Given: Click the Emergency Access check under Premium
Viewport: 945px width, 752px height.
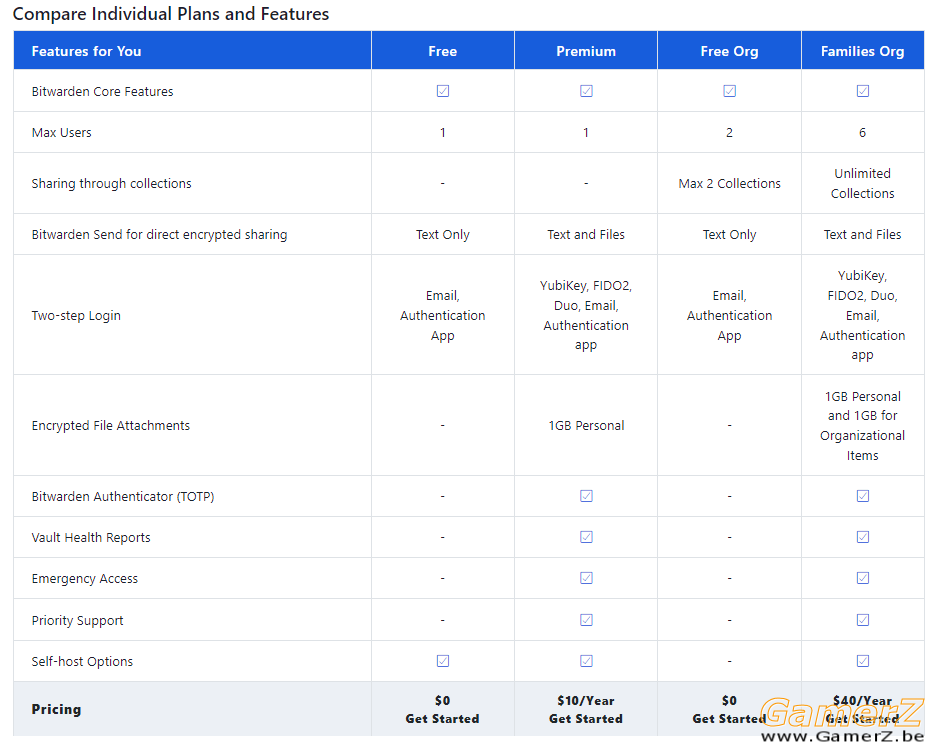Looking at the screenshot, I should pyautogui.click(x=586, y=578).
